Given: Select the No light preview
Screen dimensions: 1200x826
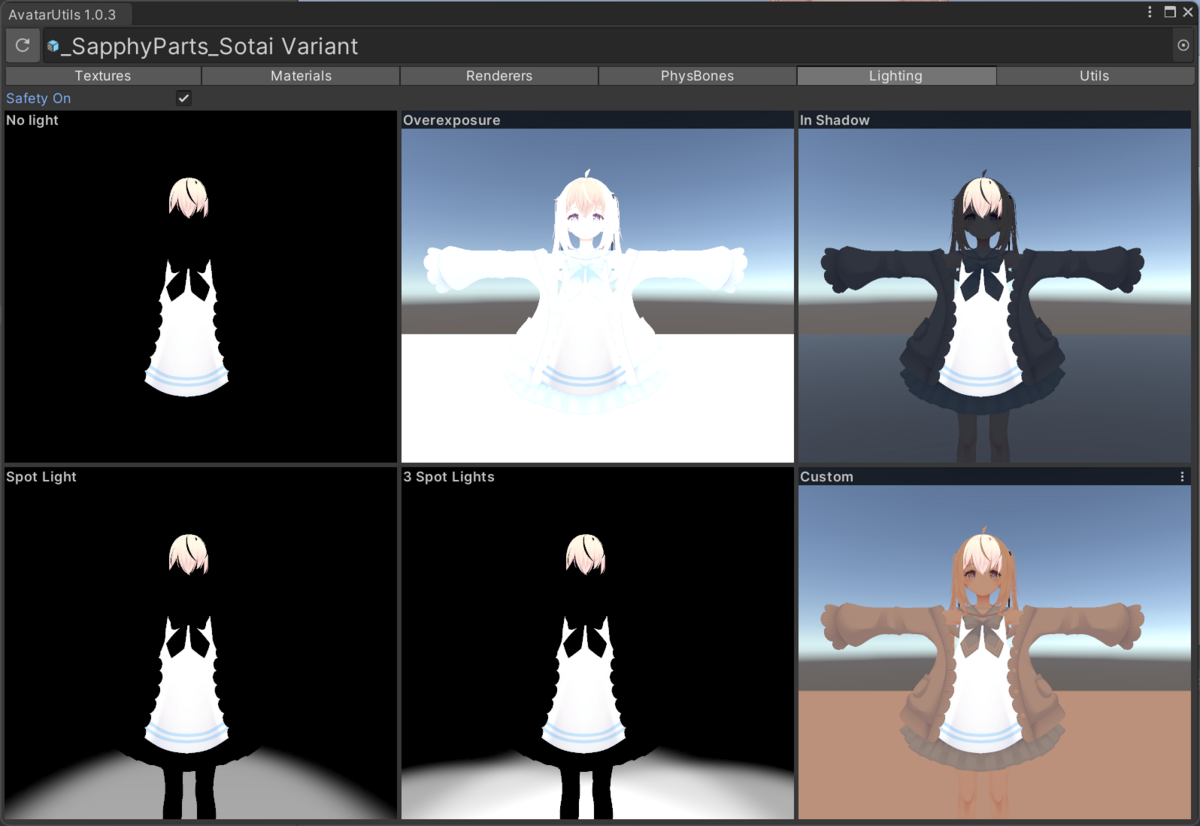Looking at the screenshot, I should [201, 287].
